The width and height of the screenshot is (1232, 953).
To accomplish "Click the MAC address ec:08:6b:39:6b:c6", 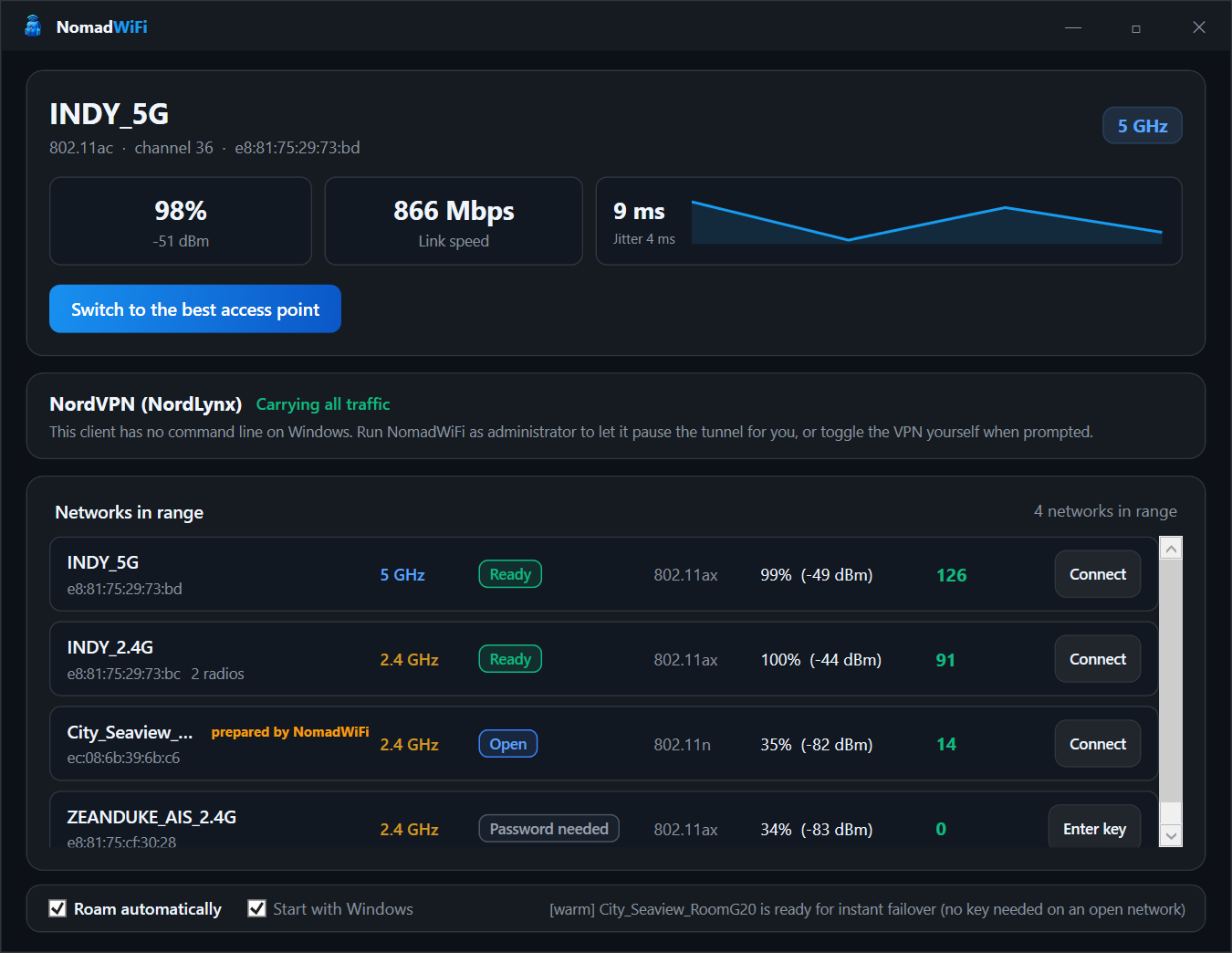I will click(x=123, y=758).
